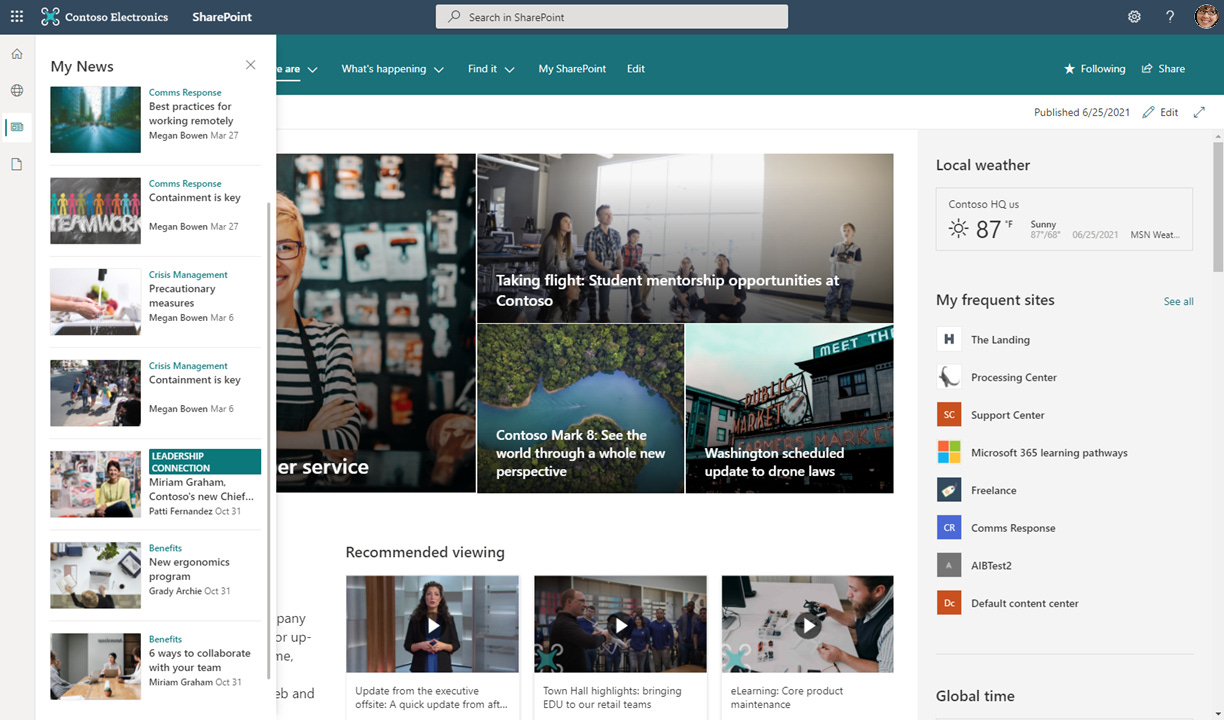Open the app launcher waffle icon
The image size is (1224, 720).
pos(17,17)
